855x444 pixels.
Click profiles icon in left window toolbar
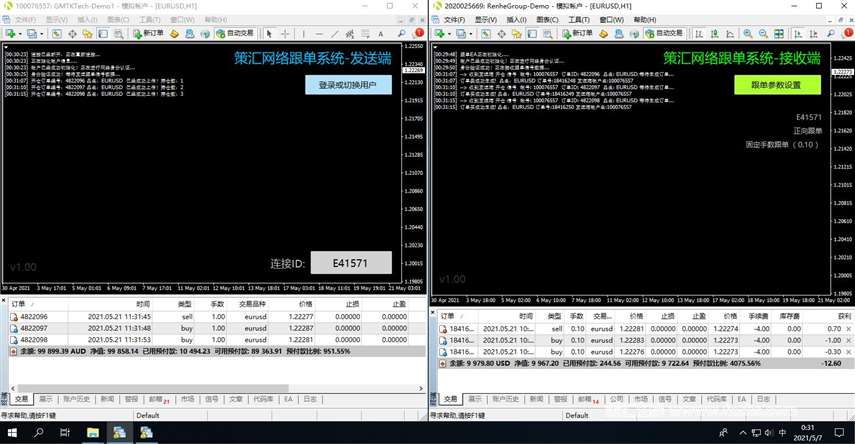(32, 34)
